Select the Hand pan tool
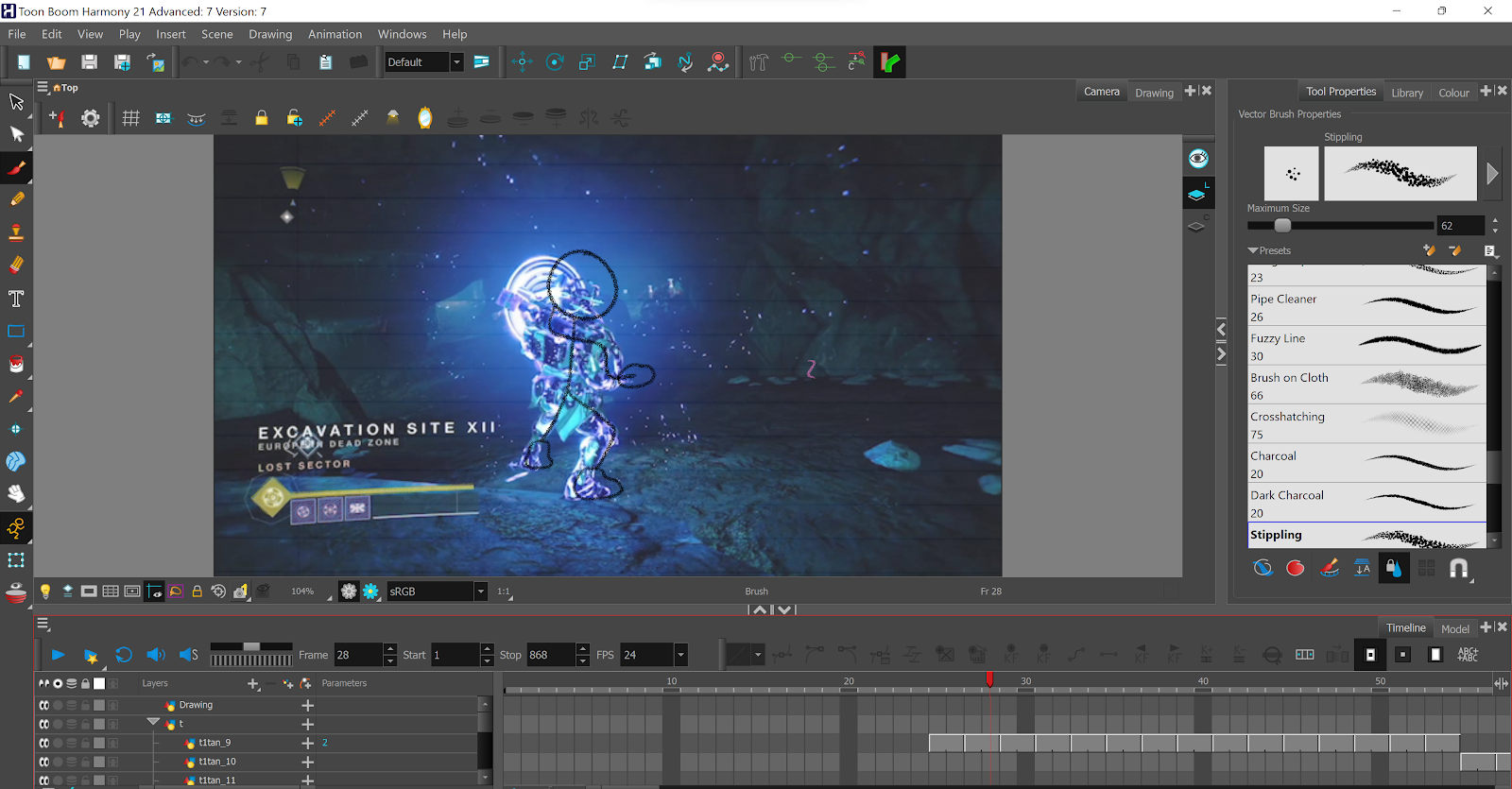This screenshot has height=789, width=1512. click(16, 494)
